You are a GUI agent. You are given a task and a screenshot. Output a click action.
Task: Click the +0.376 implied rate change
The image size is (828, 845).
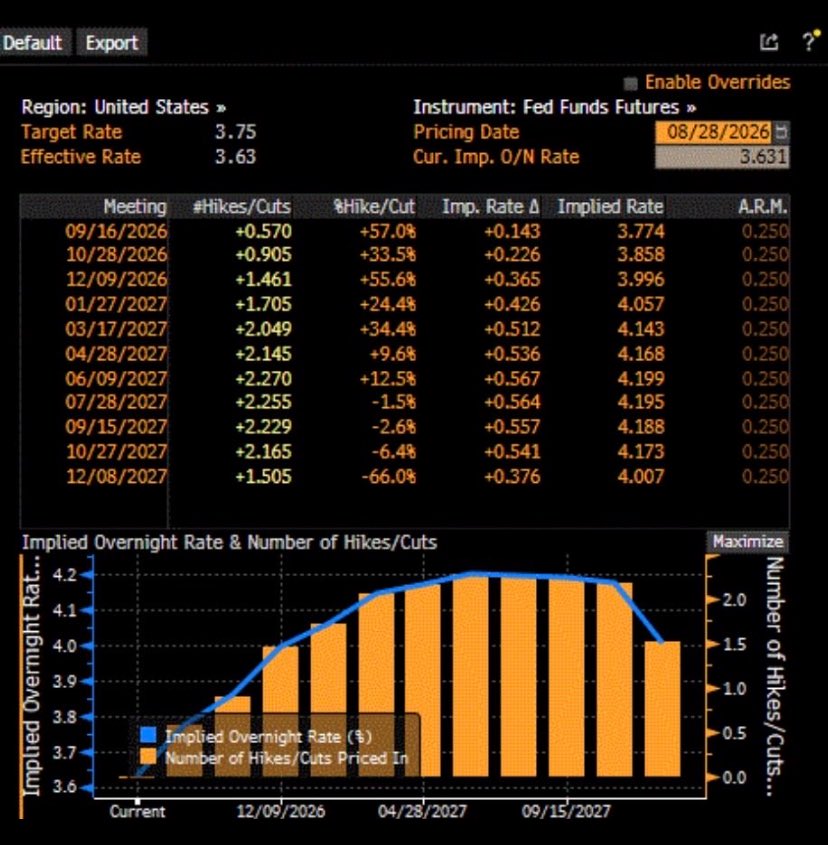coord(512,476)
